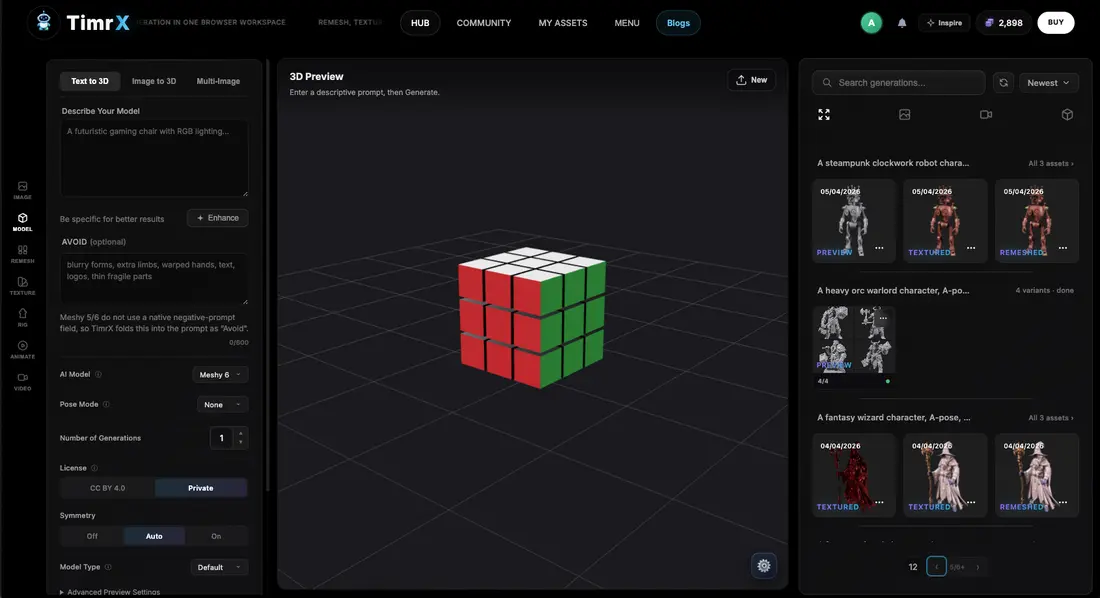The width and height of the screenshot is (1100, 598).
Task: Click the TimrX robot logo
Action: click(43, 22)
